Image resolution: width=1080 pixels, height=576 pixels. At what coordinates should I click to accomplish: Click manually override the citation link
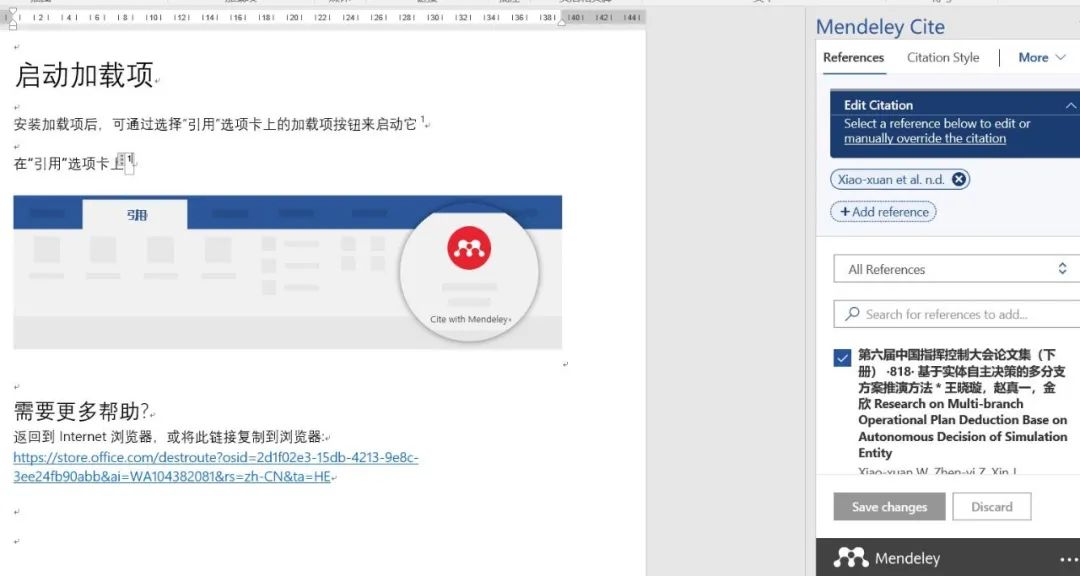coord(925,138)
